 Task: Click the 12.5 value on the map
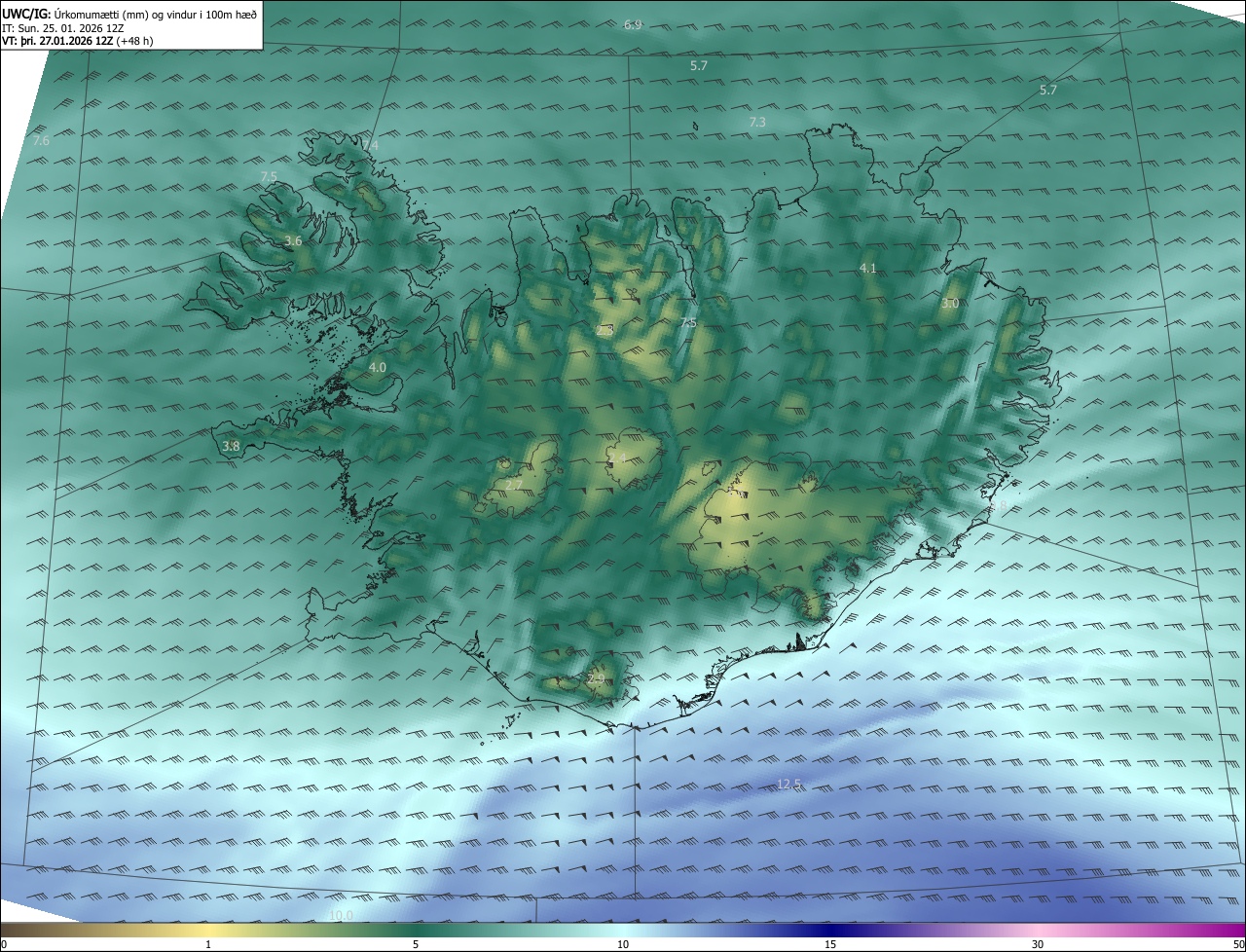789,785
